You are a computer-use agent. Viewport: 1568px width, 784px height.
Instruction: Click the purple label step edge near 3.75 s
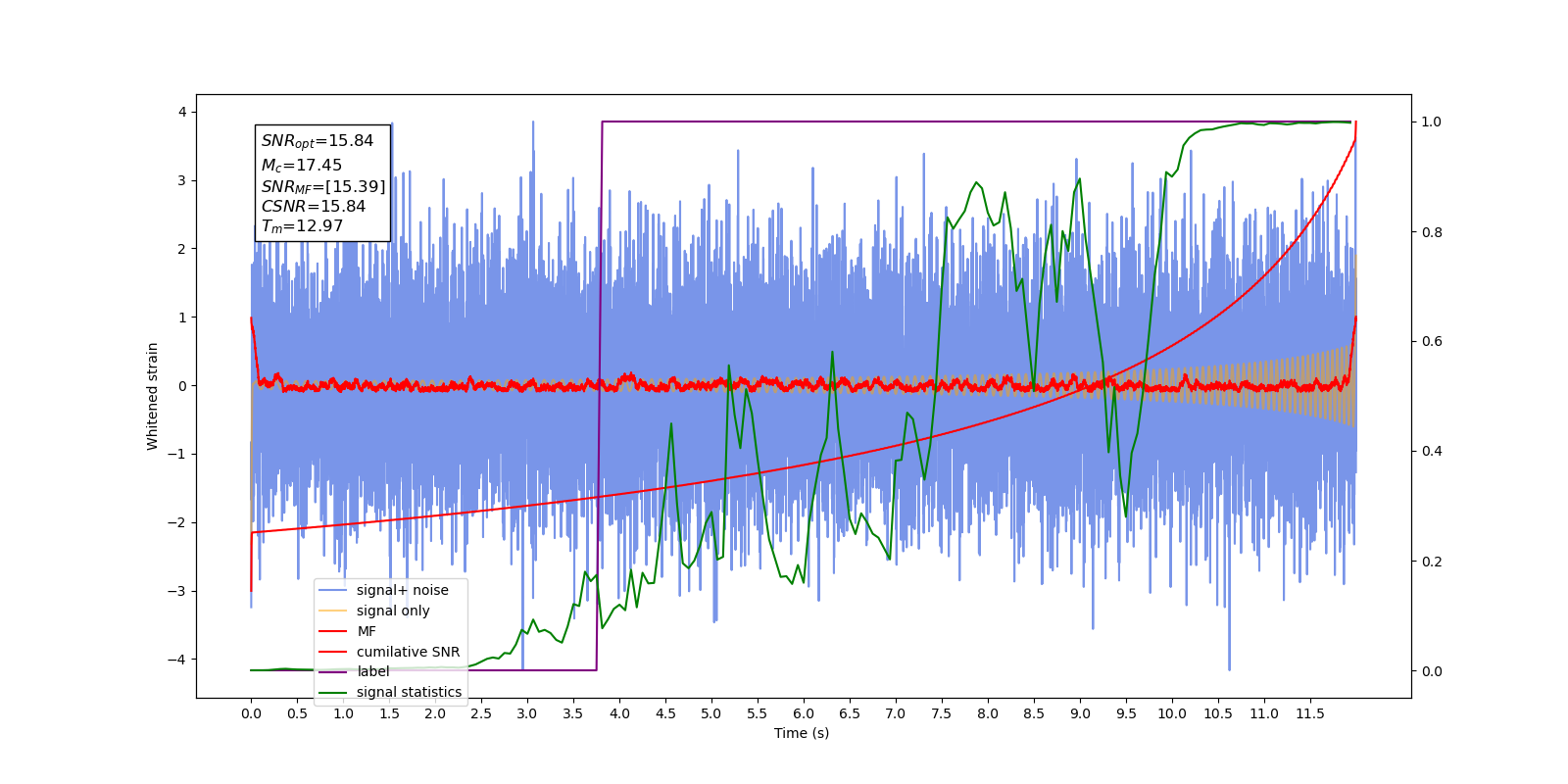(x=599, y=396)
